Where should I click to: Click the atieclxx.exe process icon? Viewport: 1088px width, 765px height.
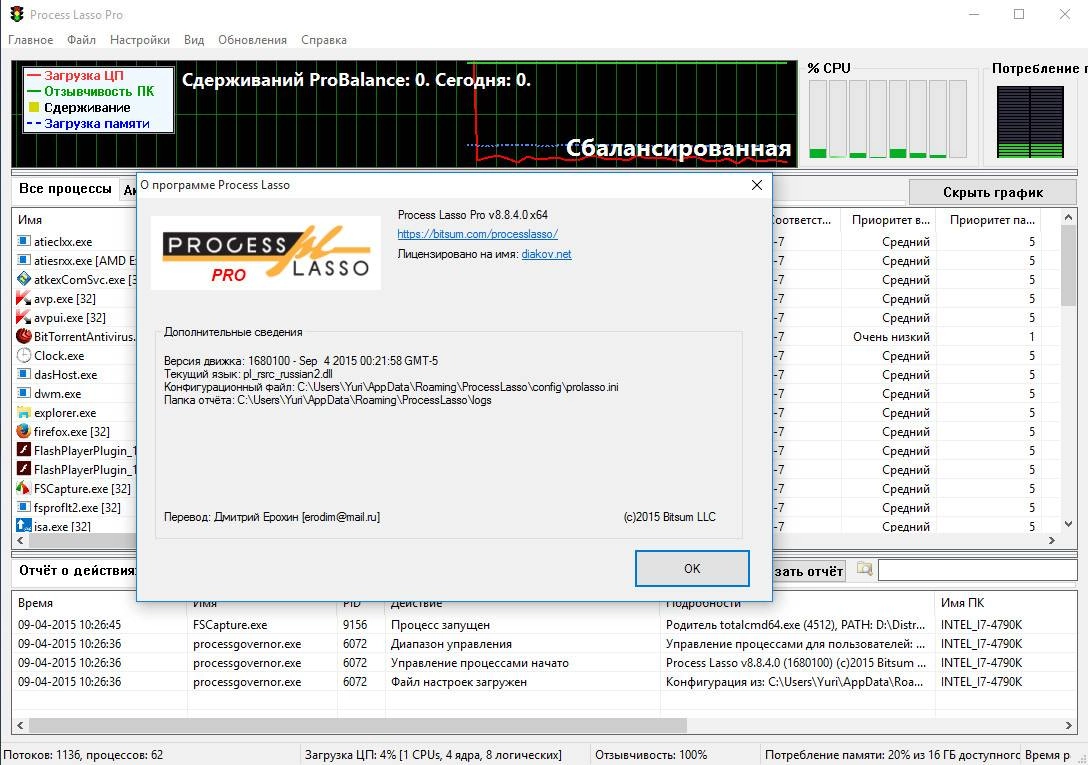tap(24, 241)
